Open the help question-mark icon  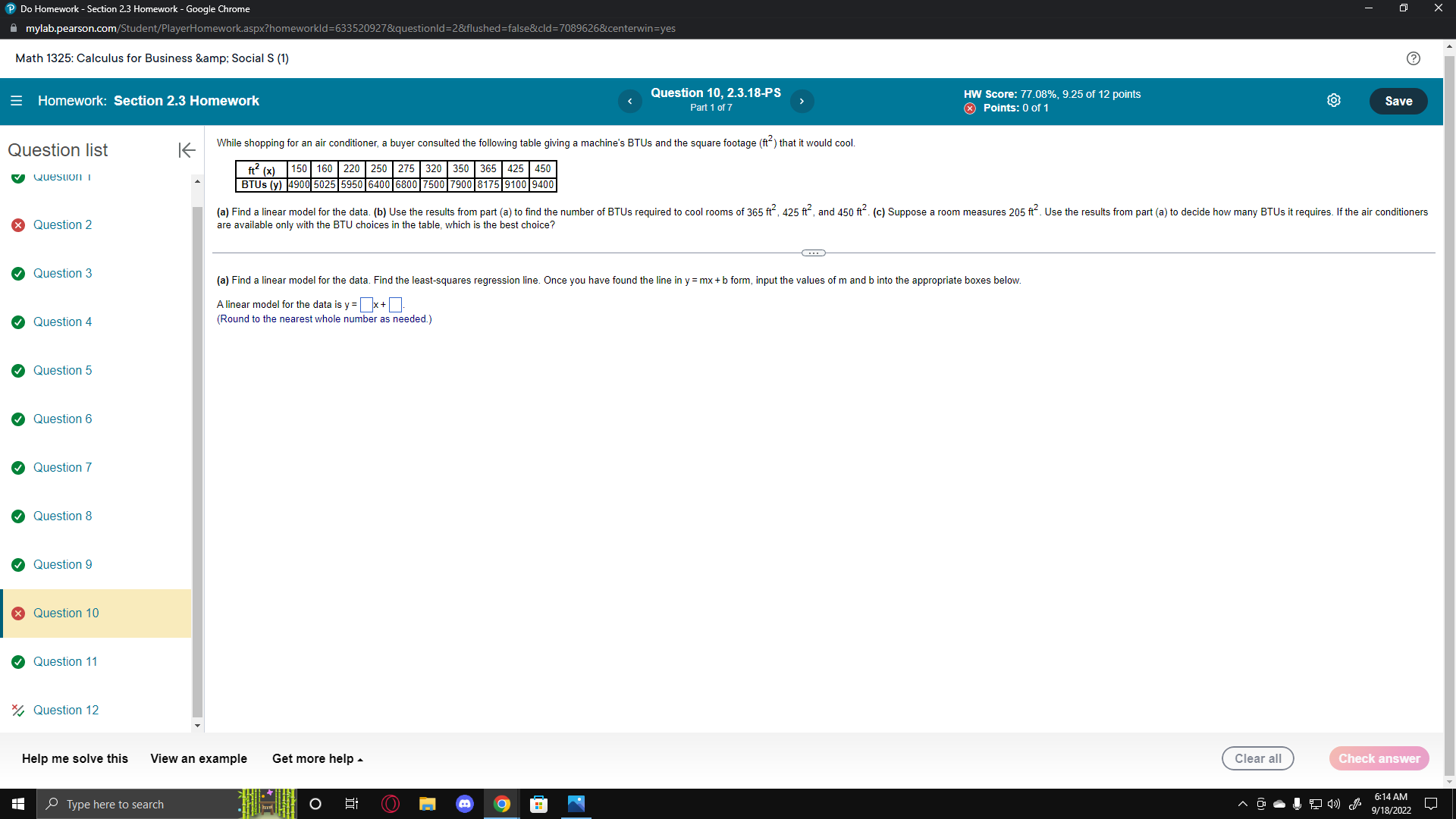tap(1414, 58)
